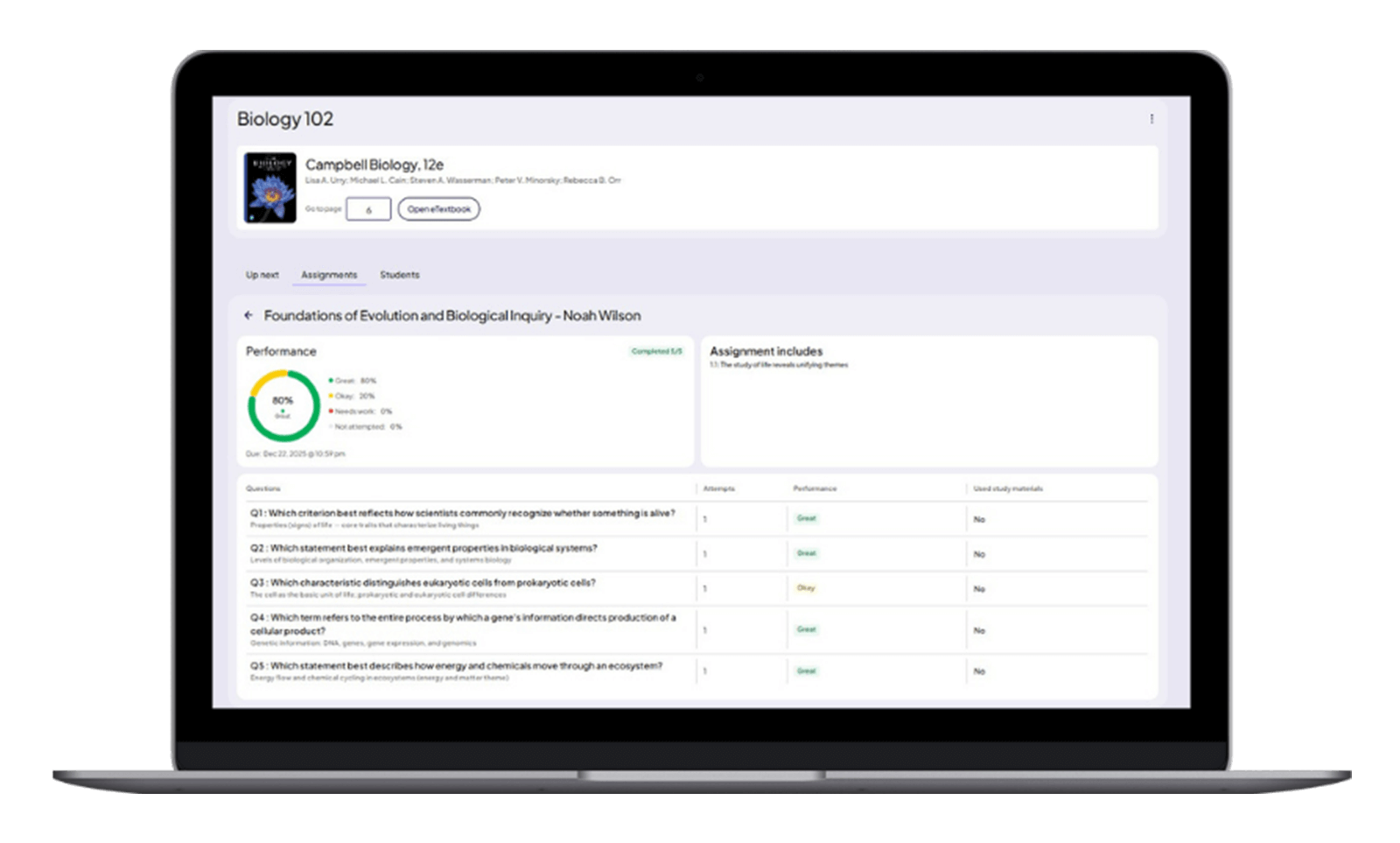The height and width of the screenshot is (843, 1400).
Task: Click the Completed 5/5 status badge
Action: tap(656, 352)
